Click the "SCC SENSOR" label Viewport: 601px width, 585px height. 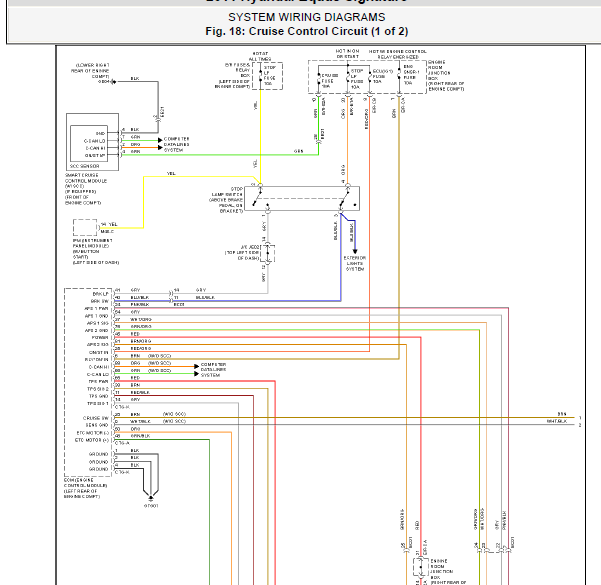pyautogui.click(x=84, y=166)
